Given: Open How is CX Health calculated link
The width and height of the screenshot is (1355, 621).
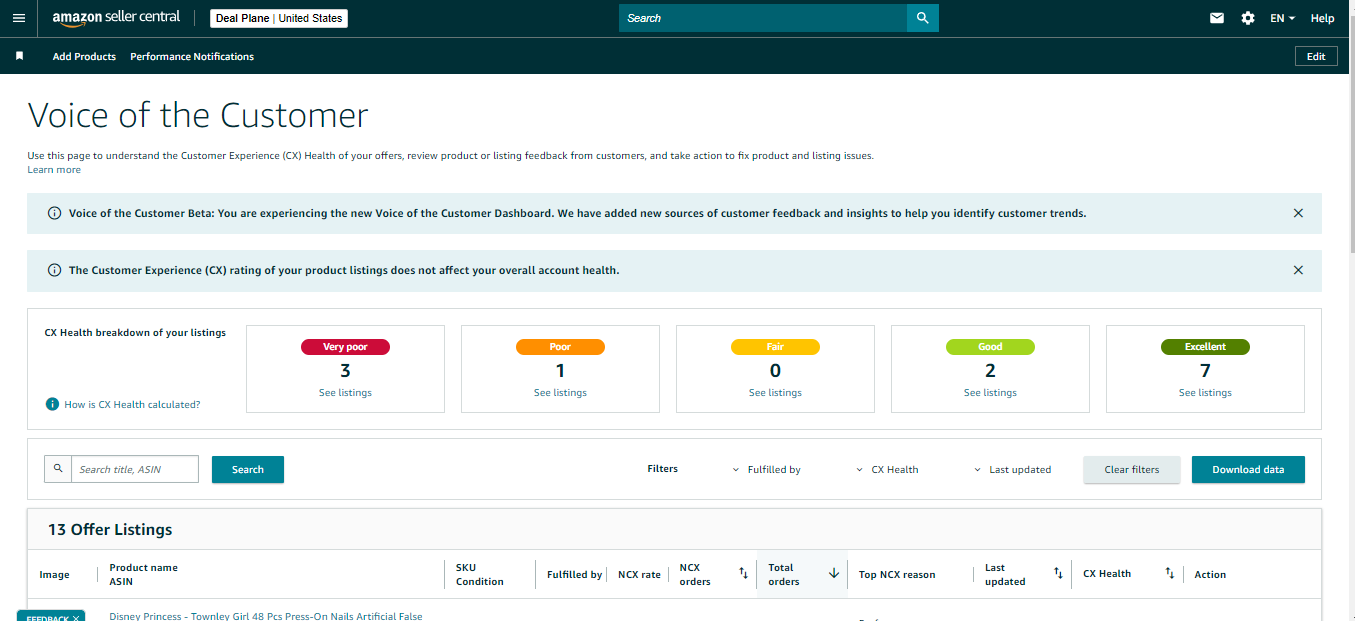Looking at the screenshot, I should (x=132, y=404).
